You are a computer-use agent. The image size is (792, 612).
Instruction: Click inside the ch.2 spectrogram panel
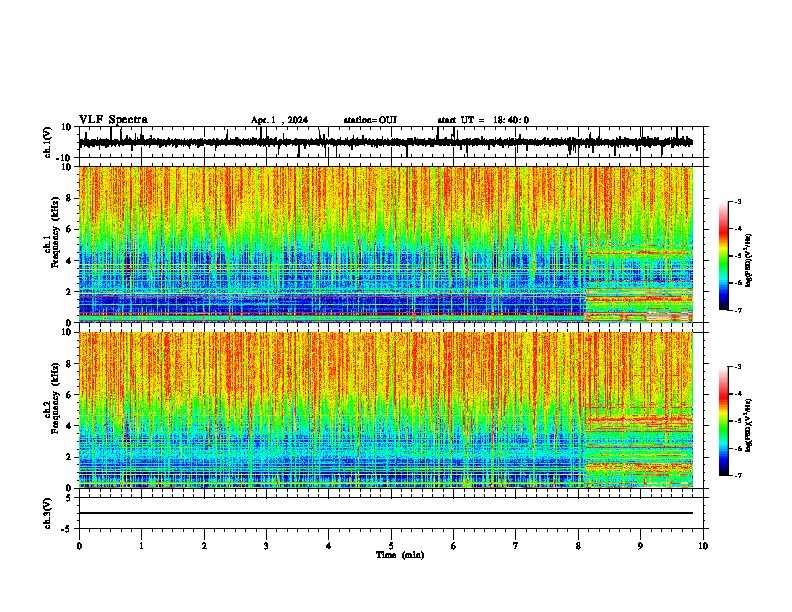pyautogui.click(x=385, y=410)
